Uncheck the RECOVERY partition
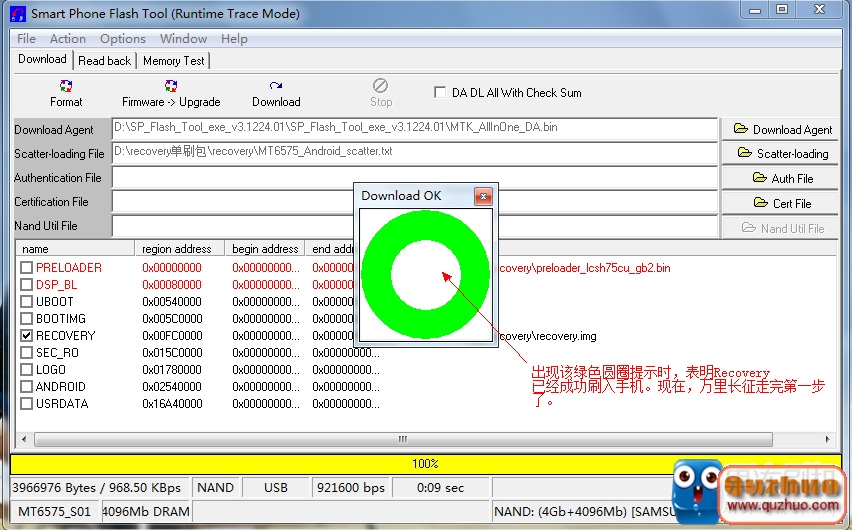The height and width of the screenshot is (530, 852). 27,336
